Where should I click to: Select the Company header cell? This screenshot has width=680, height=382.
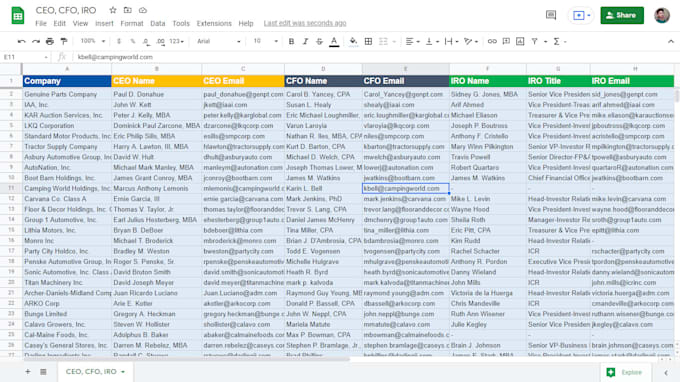67,81
